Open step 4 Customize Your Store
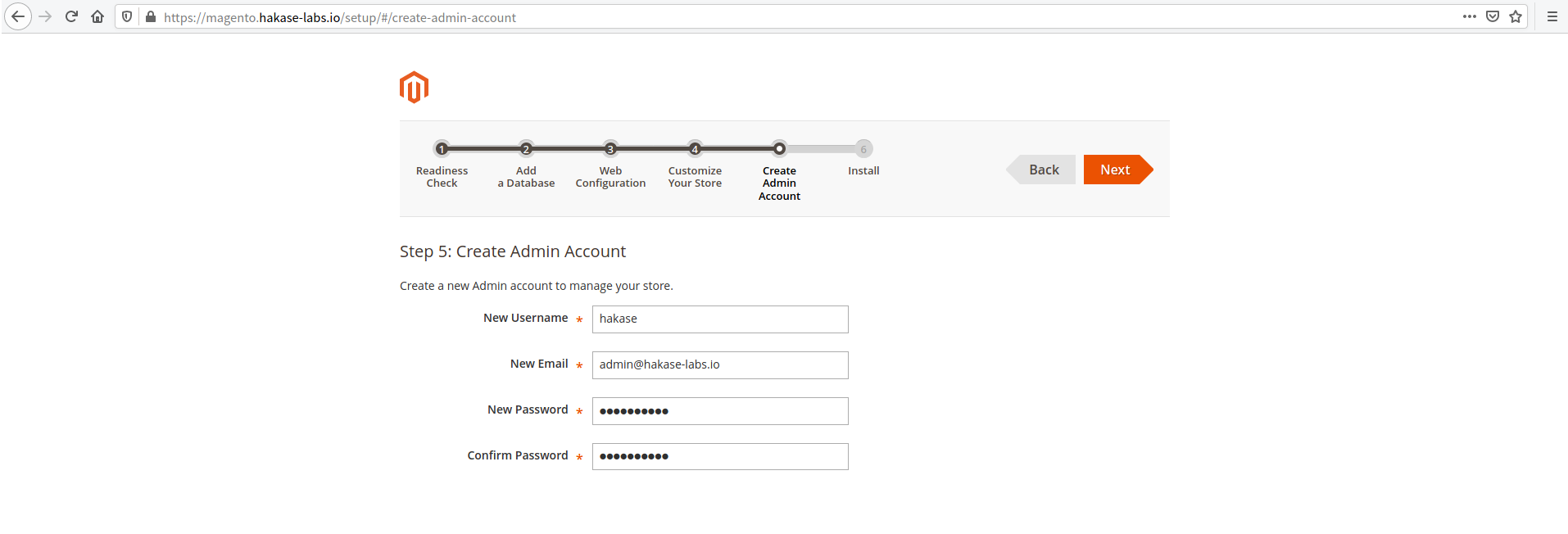This screenshot has height=534, width=1568. (x=695, y=149)
